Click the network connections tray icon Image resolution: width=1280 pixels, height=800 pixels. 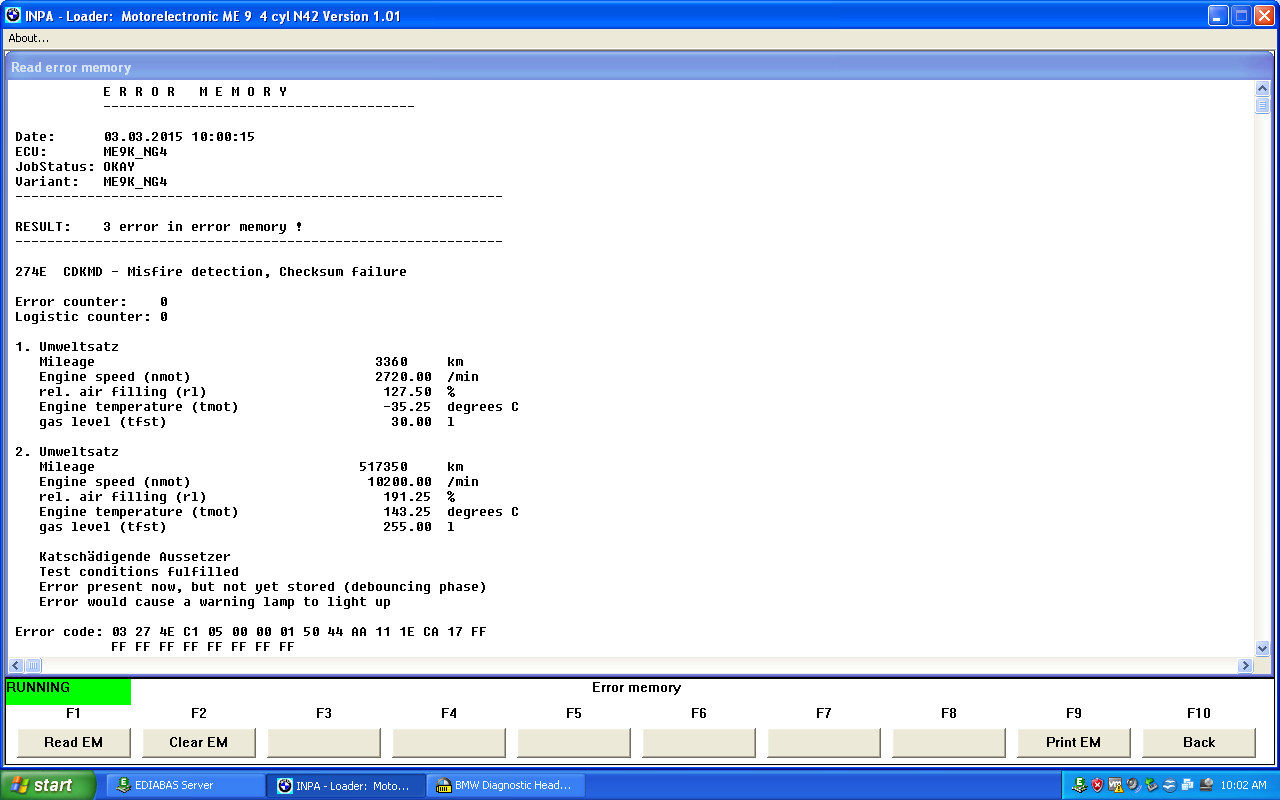[x=1187, y=785]
